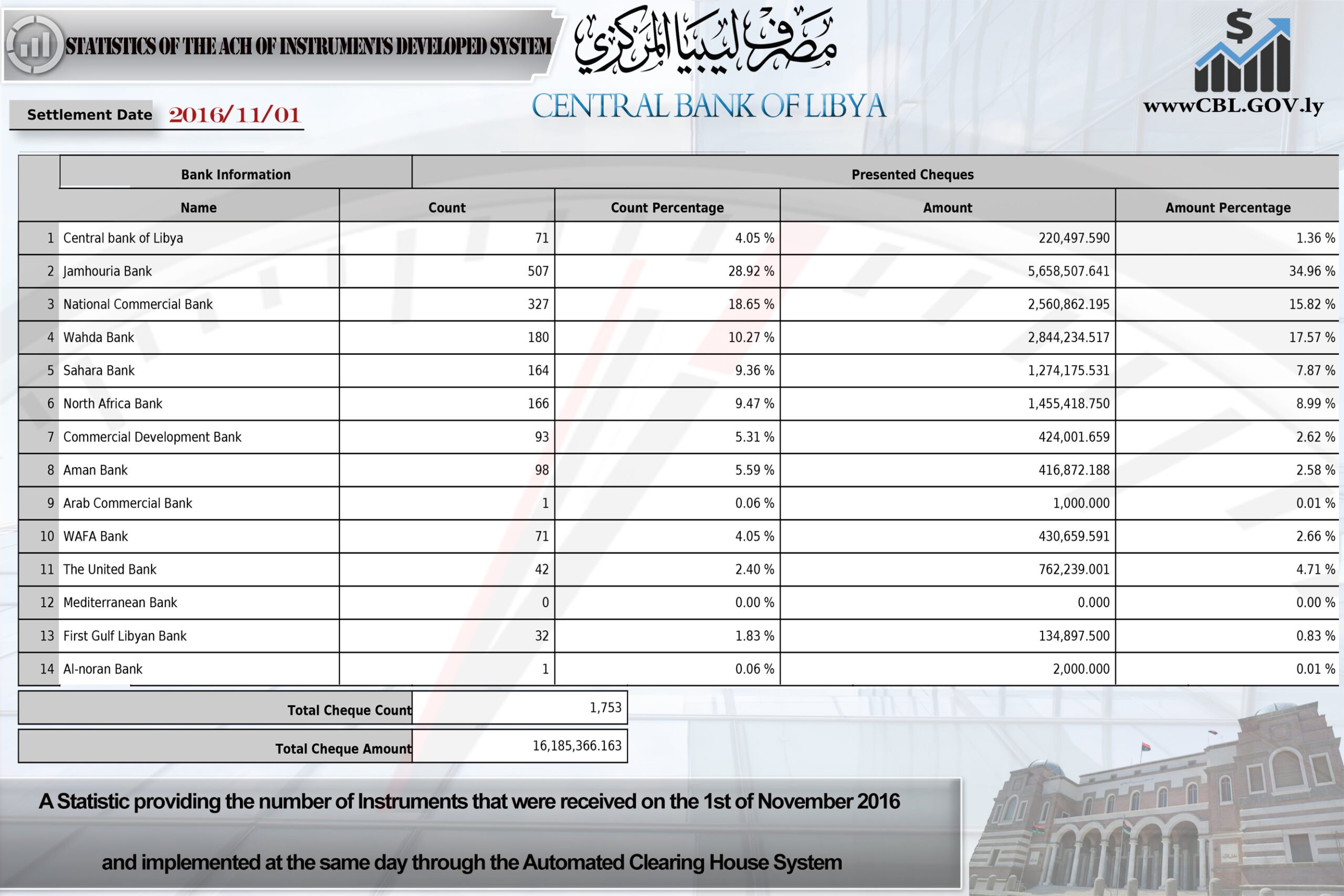Click National Commercial Bank count 327
This screenshot has width=1344, height=896.
point(538,304)
